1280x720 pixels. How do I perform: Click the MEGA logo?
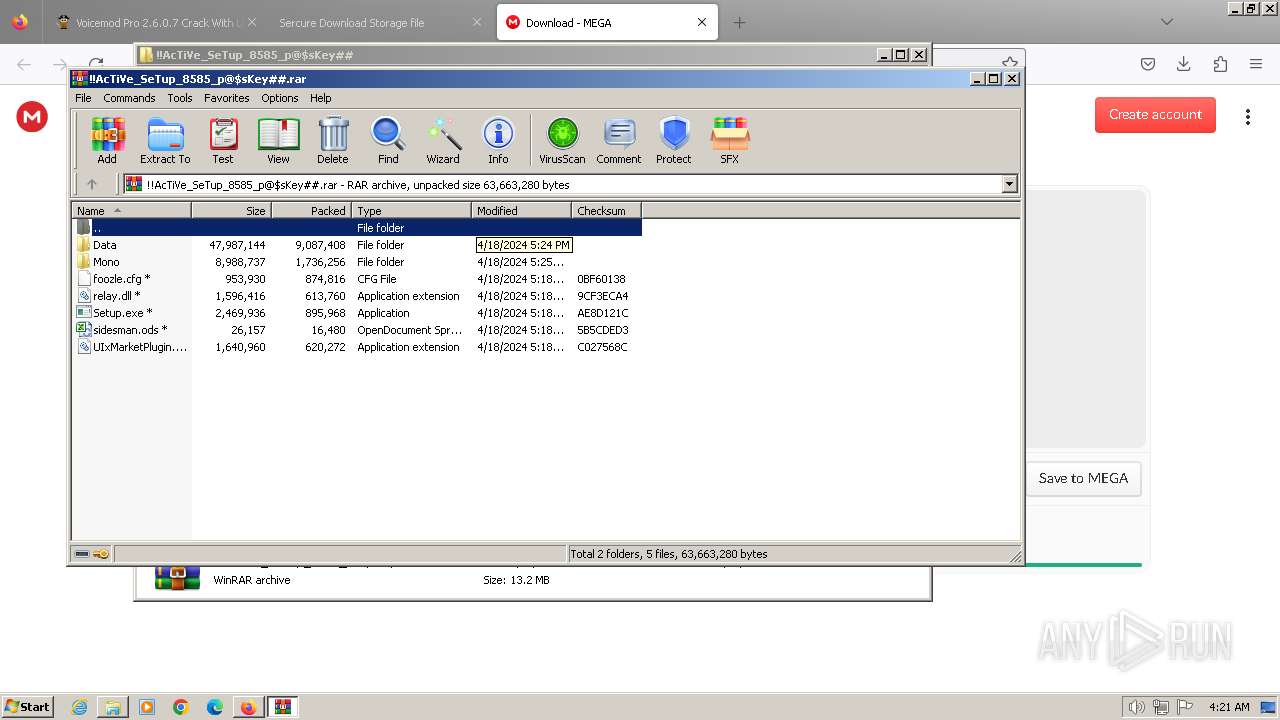[32, 116]
